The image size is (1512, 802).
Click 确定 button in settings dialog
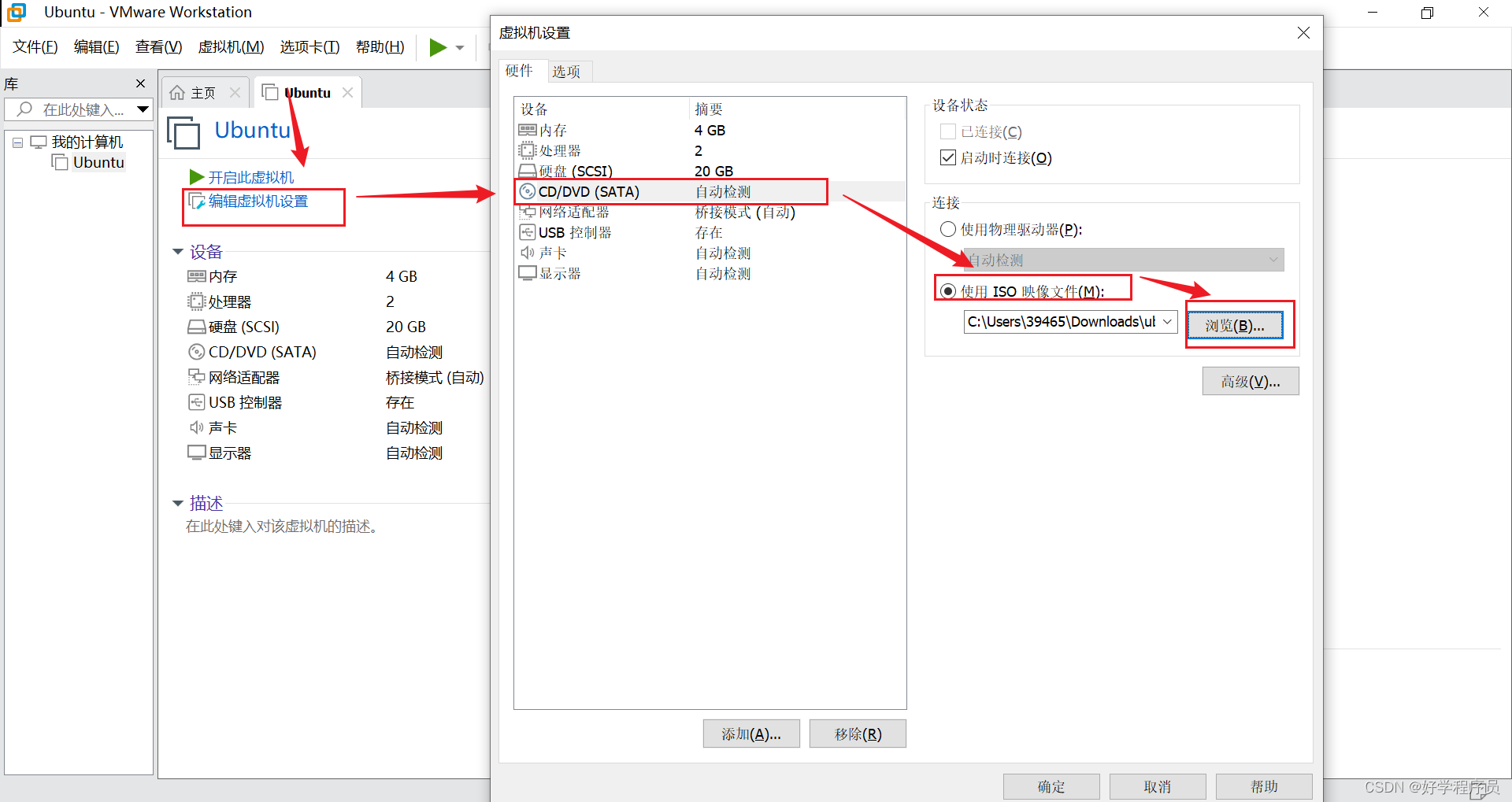pos(1051,786)
